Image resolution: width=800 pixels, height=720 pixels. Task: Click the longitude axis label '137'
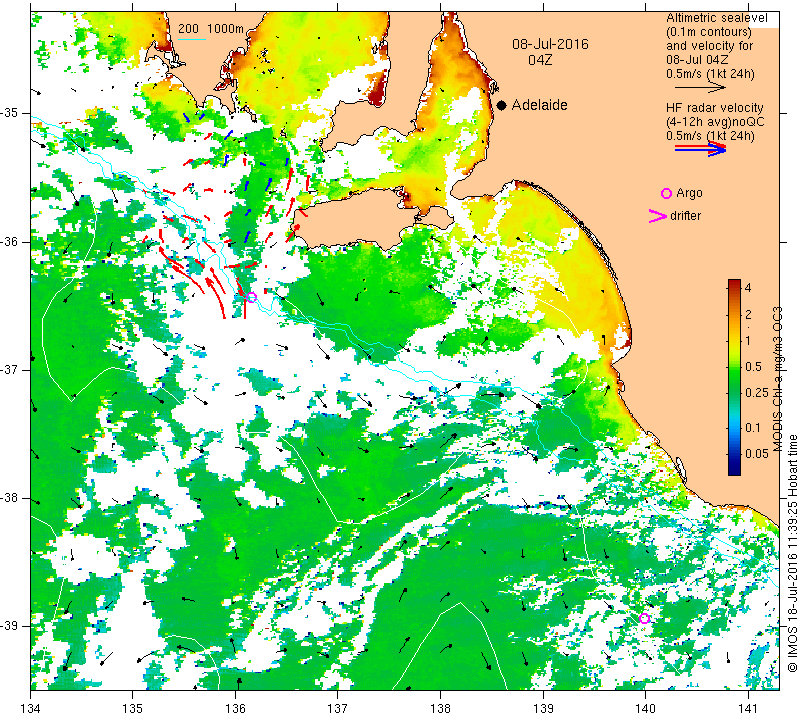pyautogui.click(x=338, y=708)
